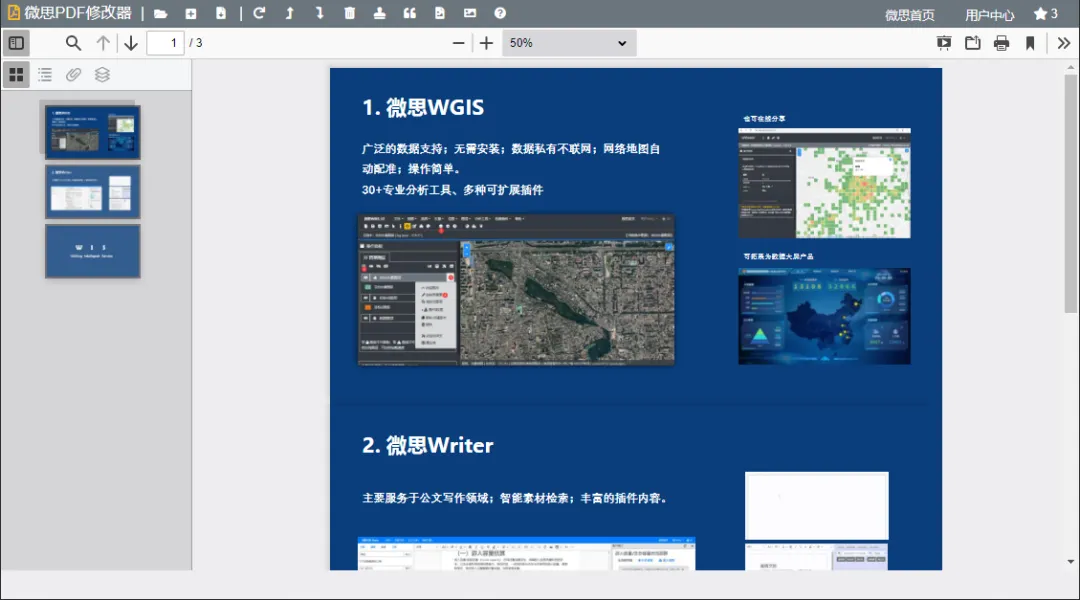The height and width of the screenshot is (600, 1080).
Task: Start presentation mode
Action: point(944,43)
